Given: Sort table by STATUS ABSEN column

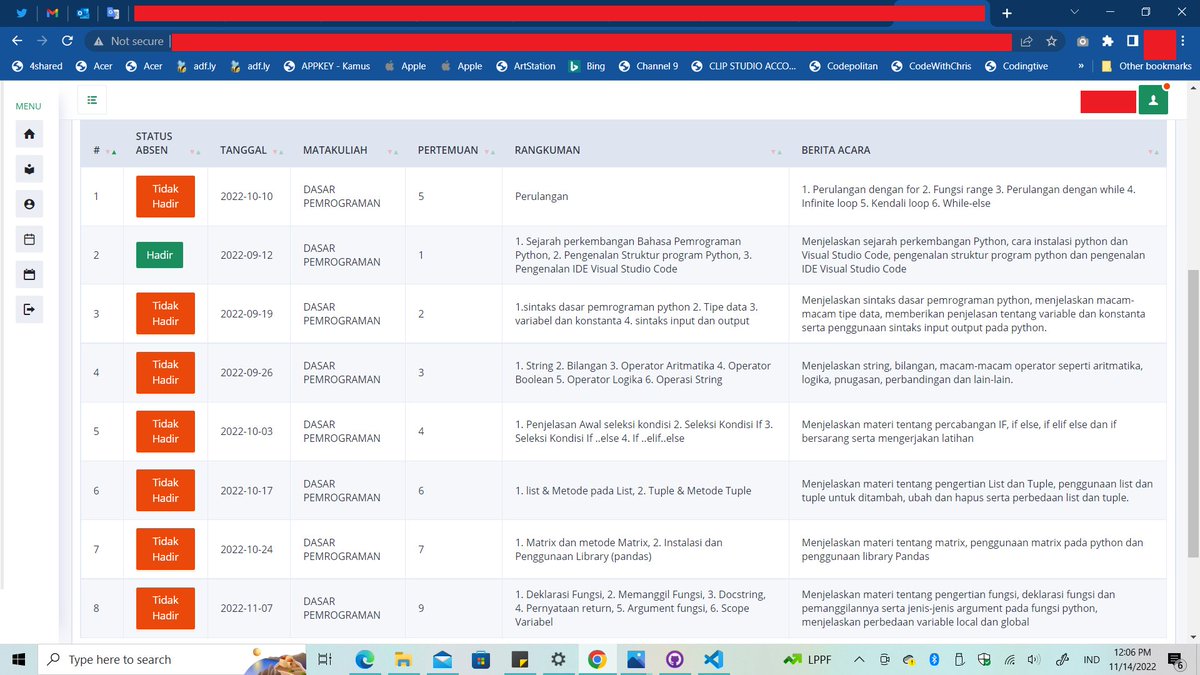Looking at the screenshot, I should [168, 144].
